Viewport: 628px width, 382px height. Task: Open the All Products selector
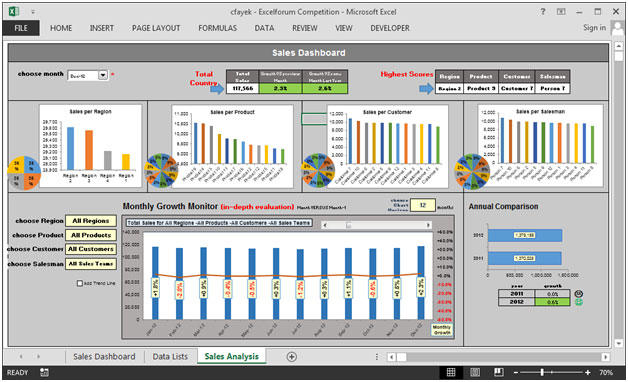pyautogui.click(x=91, y=235)
